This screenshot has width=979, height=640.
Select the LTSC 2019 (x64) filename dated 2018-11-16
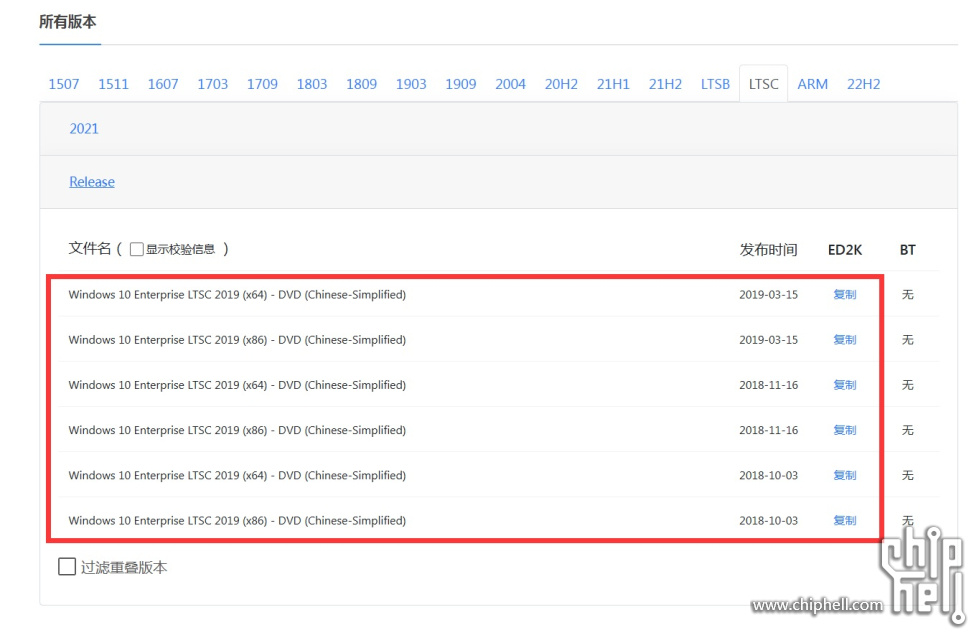point(237,385)
